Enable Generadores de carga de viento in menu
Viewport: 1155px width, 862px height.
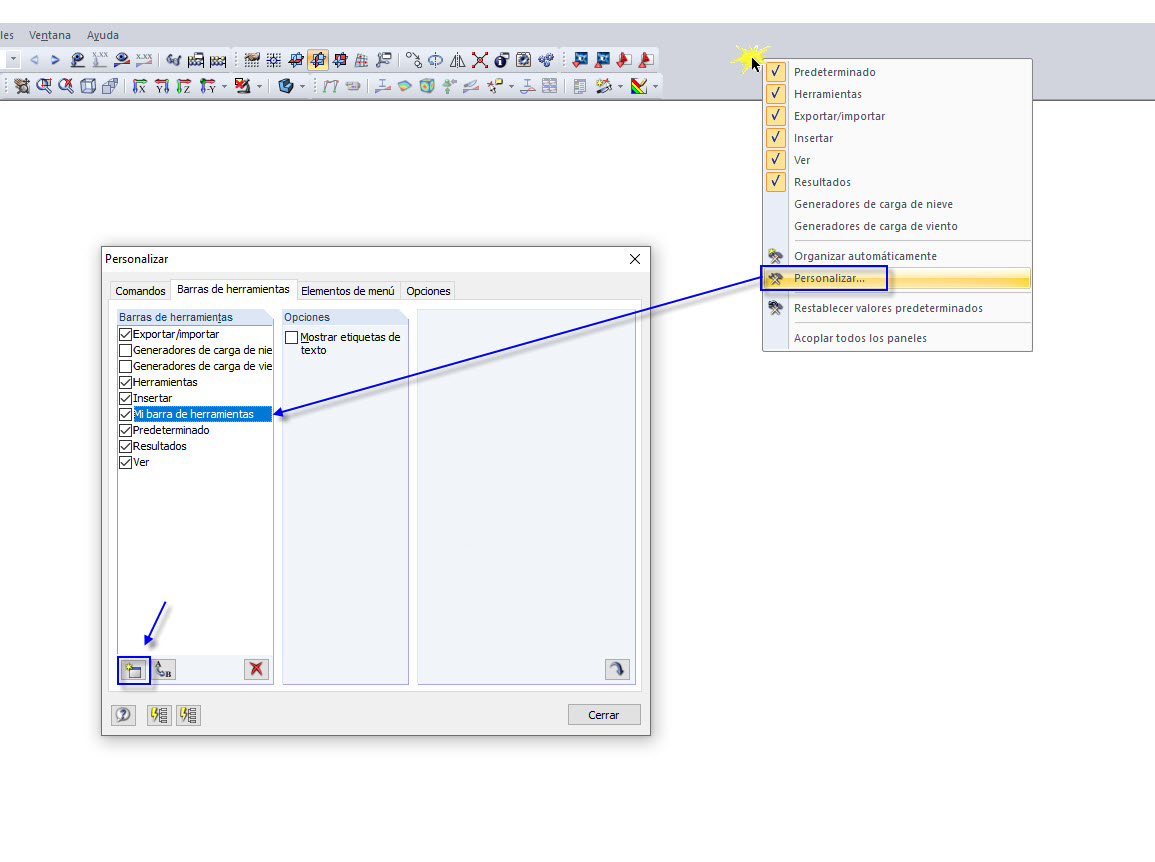897,226
